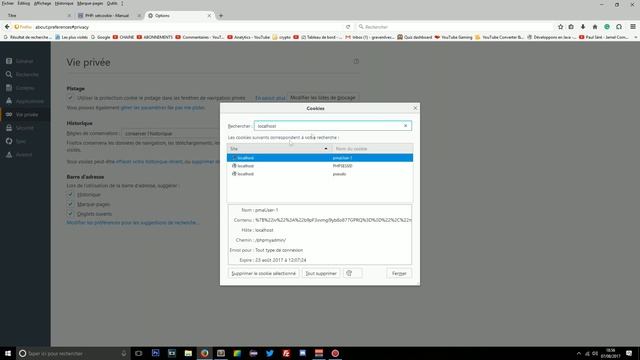The height and width of the screenshot is (360, 640).
Task: Click the about:preferences#privacy address bar
Action: point(188,27)
